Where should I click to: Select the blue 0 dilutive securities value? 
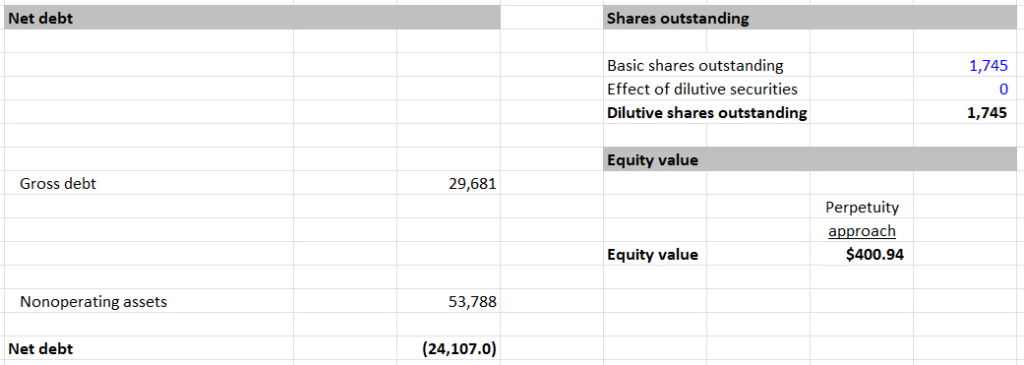tap(1004, 89)
